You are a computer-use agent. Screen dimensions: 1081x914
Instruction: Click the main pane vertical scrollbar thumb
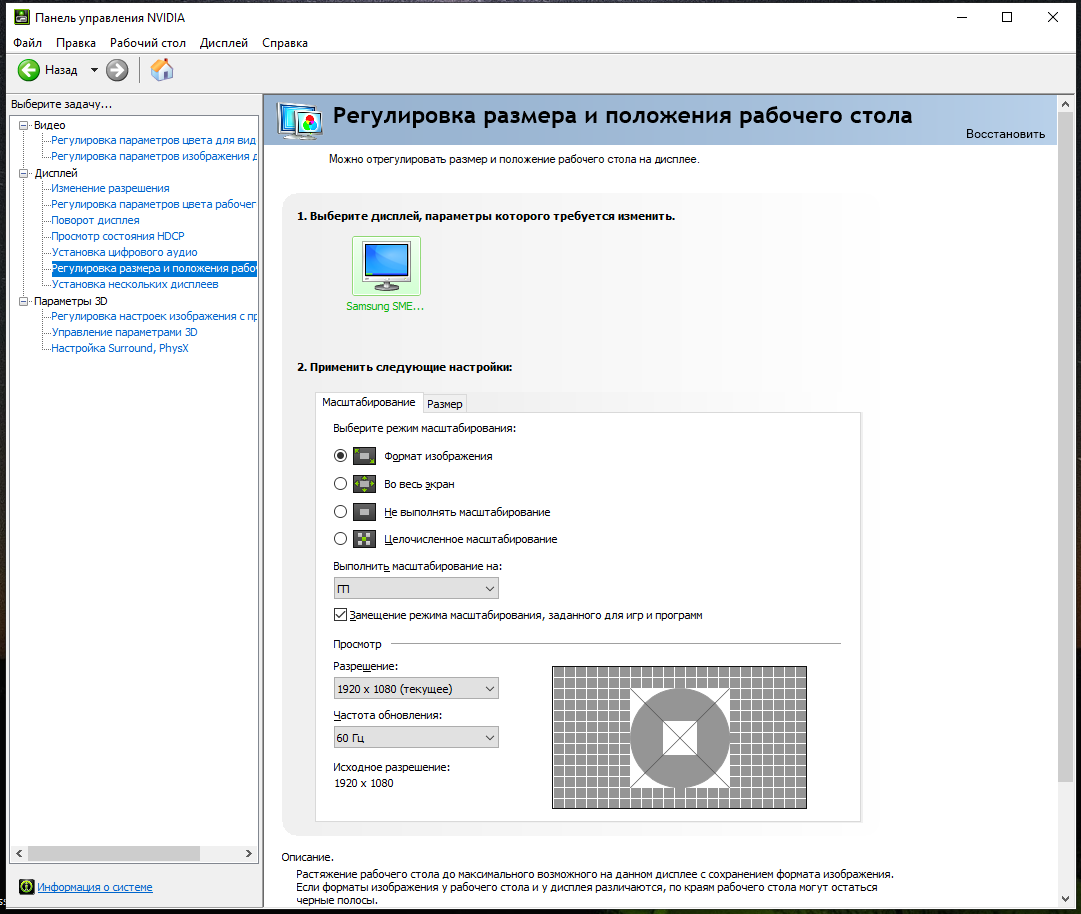[1065, 447]
